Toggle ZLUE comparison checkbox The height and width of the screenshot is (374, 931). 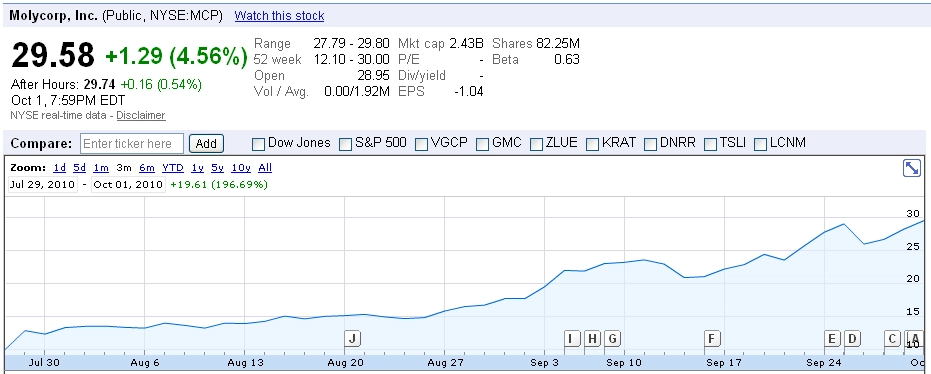(536, 144)
